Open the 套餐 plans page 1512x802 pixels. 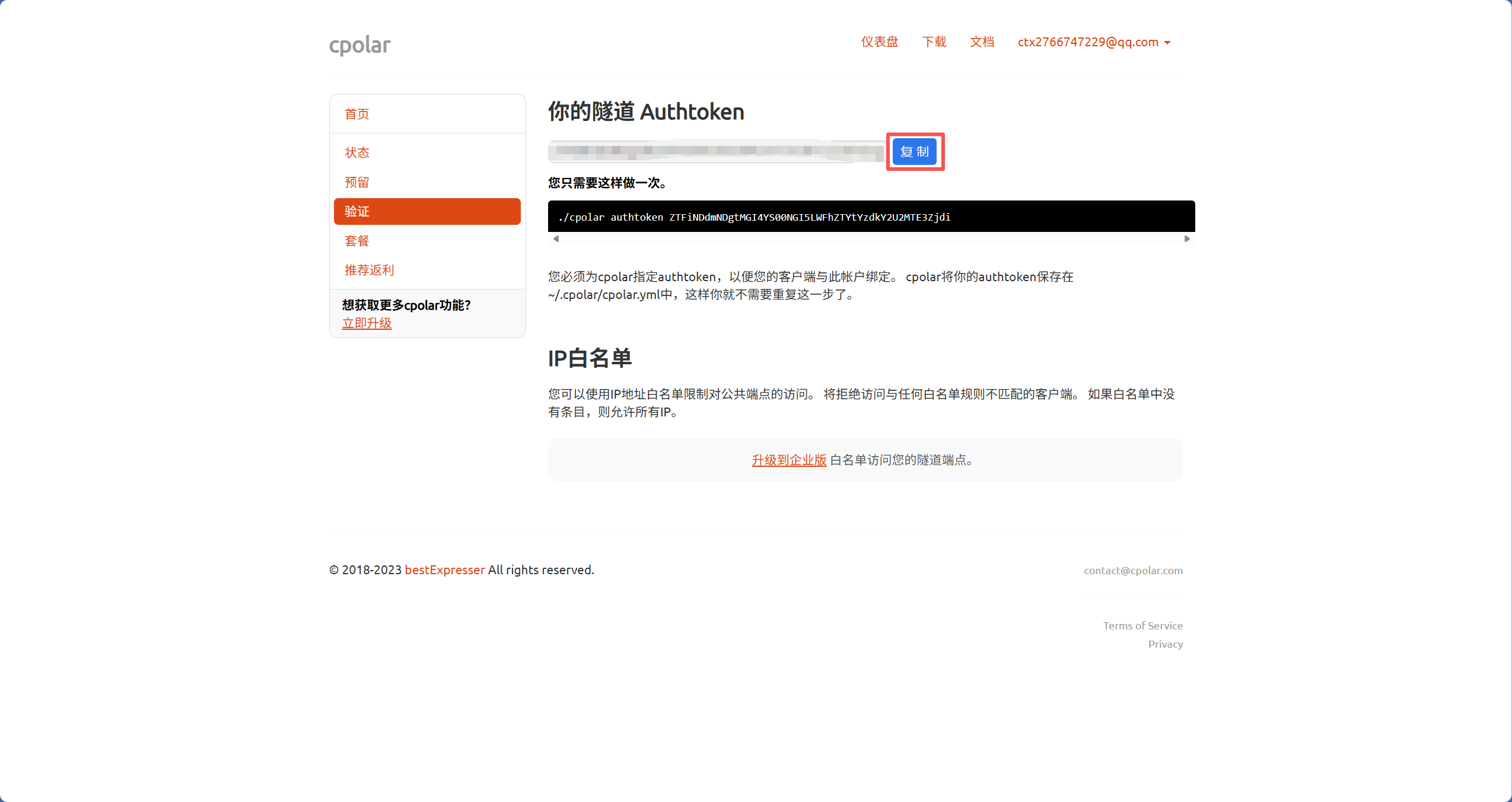click(x=357, y=241)
